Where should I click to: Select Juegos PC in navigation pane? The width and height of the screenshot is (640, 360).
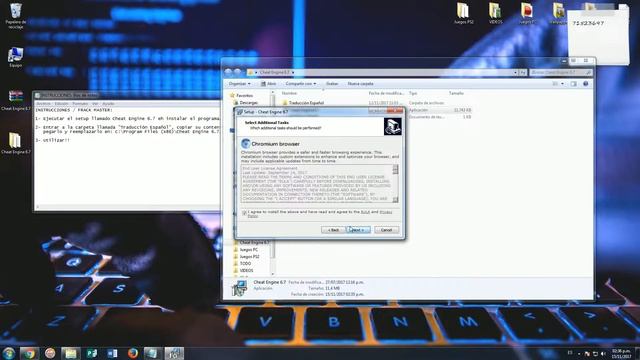click(245, 249)
